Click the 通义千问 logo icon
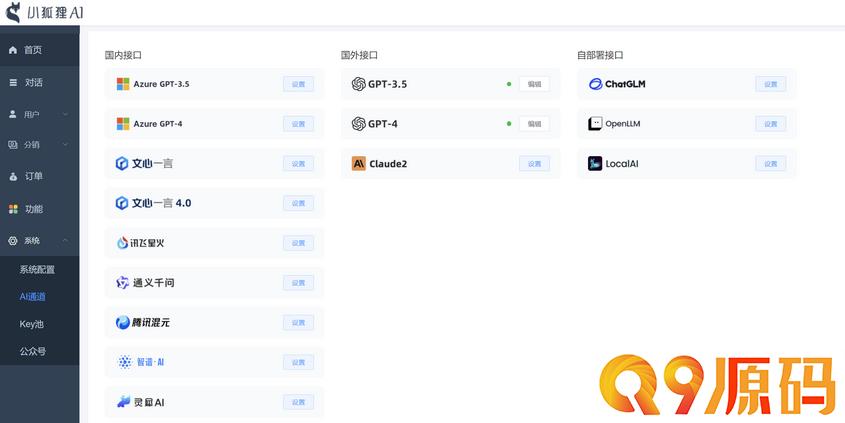 [122, 282]
